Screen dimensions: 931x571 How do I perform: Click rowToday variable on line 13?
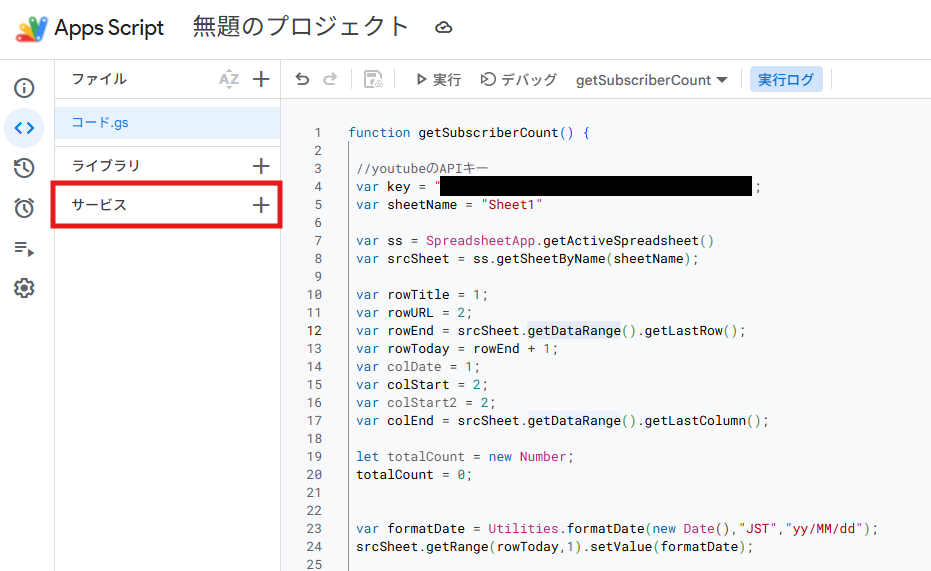419,348
